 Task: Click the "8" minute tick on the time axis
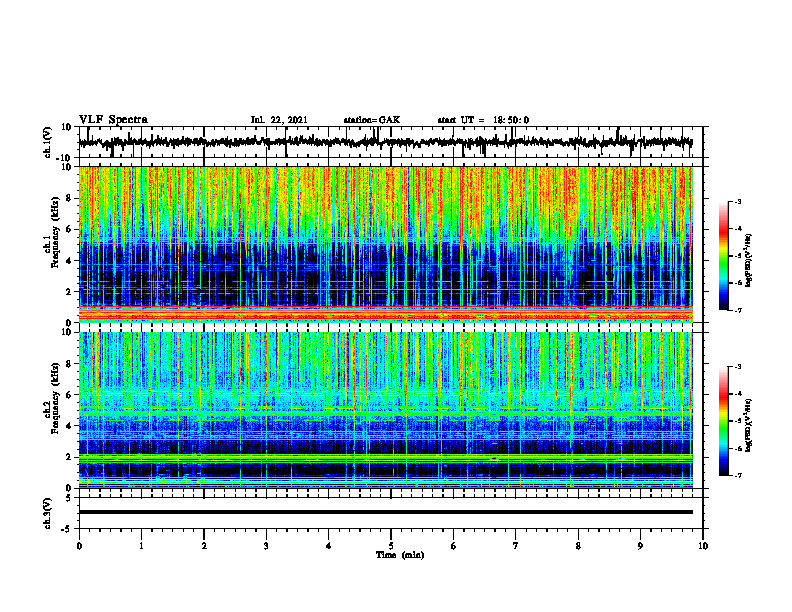pyautogui.click(x=578, y=546)
